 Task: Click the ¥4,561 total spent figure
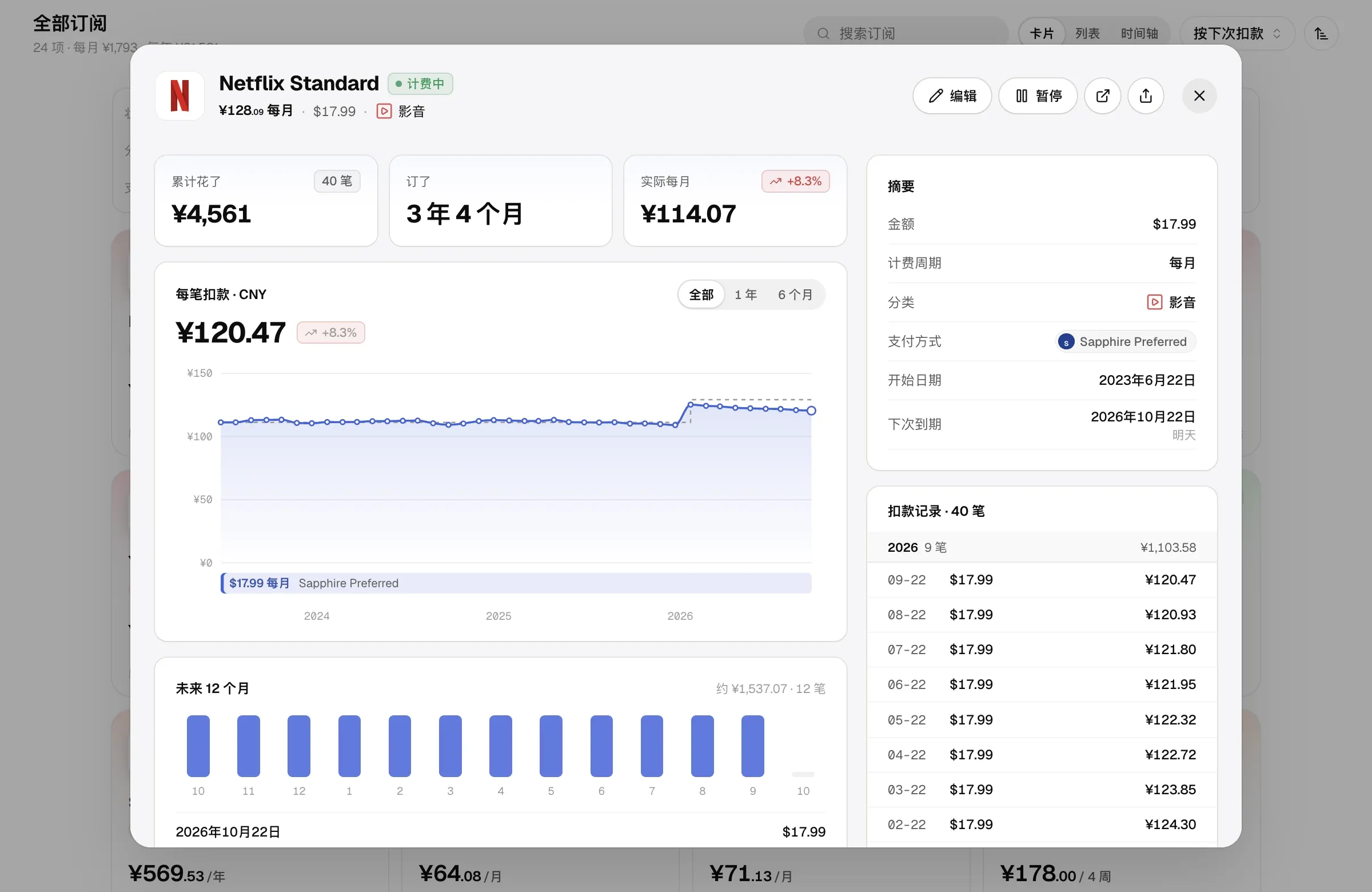(x=212, y=214)
